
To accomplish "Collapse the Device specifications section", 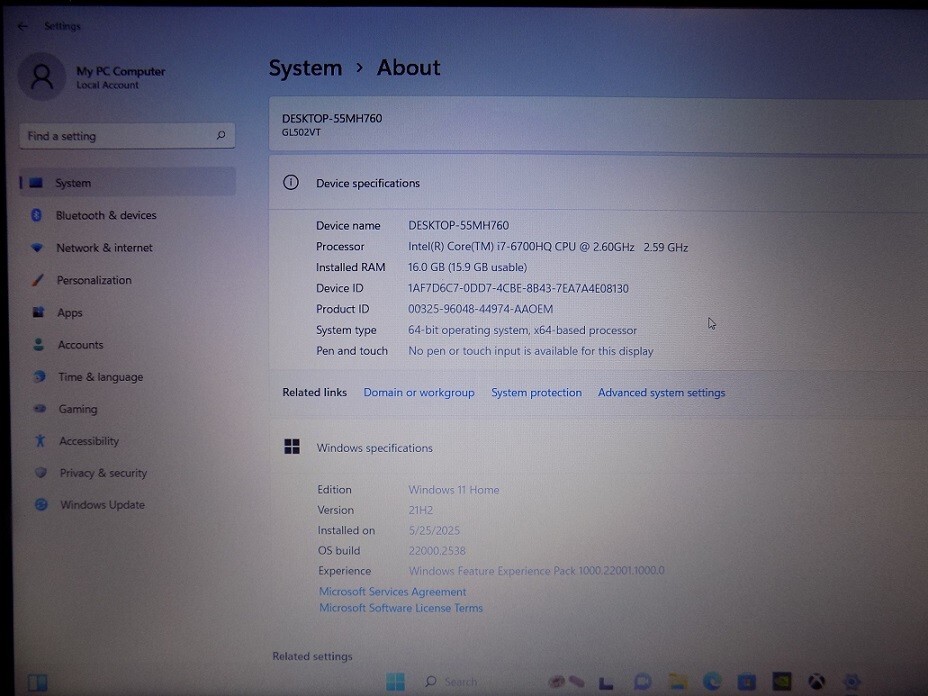I will pos(598,183).
